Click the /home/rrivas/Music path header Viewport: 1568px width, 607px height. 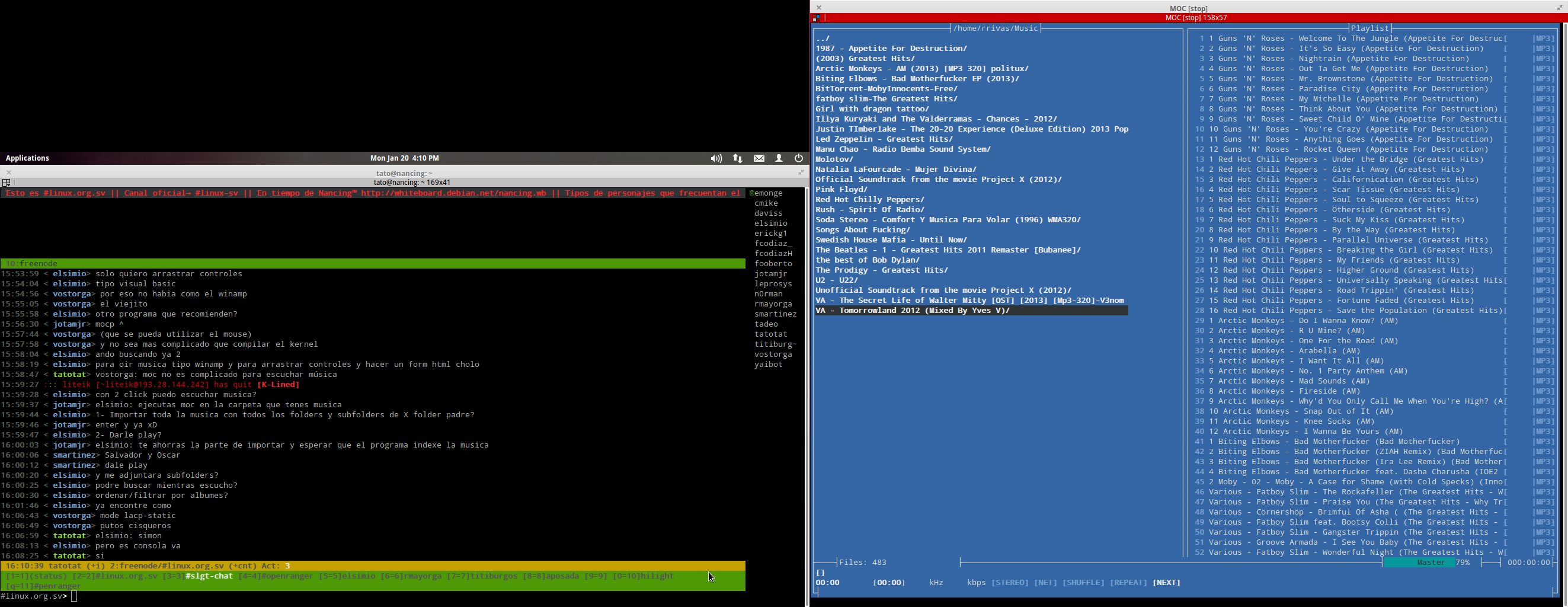pyautogui.click(x=995, y=28)
